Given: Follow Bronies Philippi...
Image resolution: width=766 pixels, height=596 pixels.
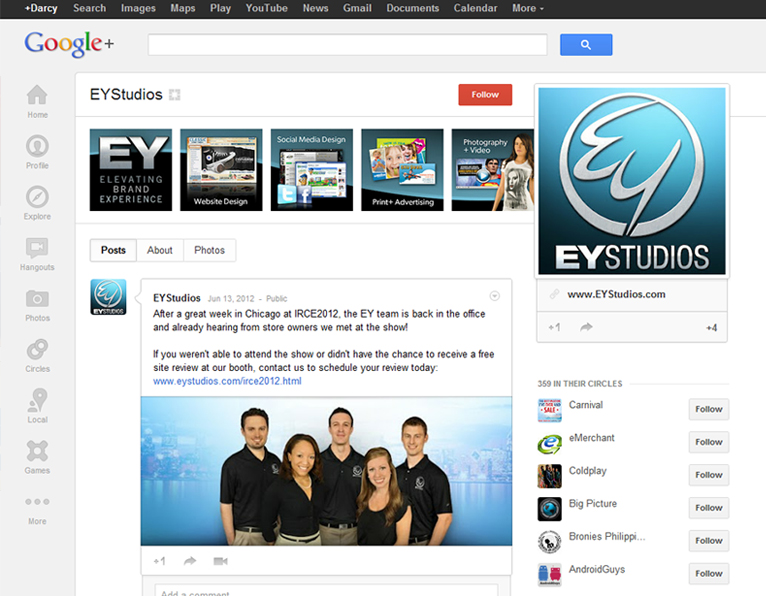Looking at the screenshot, I should [709, 541].
